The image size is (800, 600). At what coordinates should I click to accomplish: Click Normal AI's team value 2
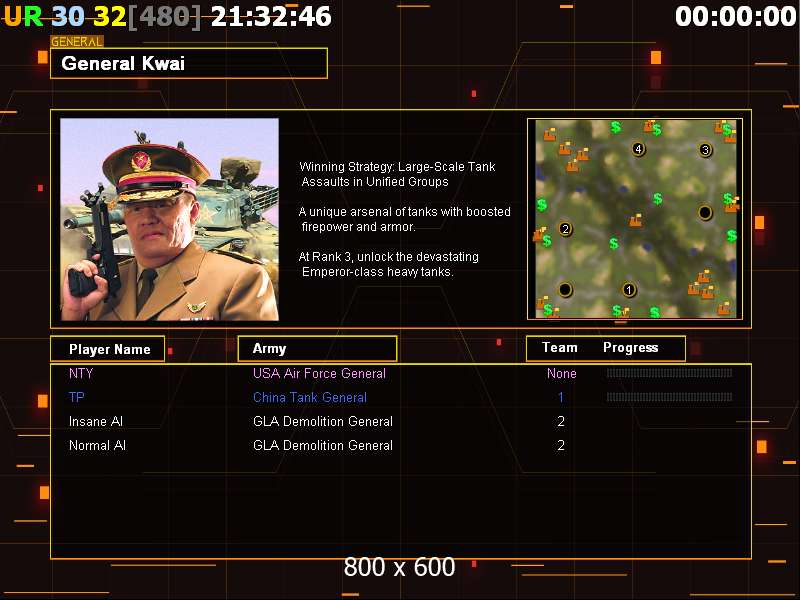click(561, 445)
